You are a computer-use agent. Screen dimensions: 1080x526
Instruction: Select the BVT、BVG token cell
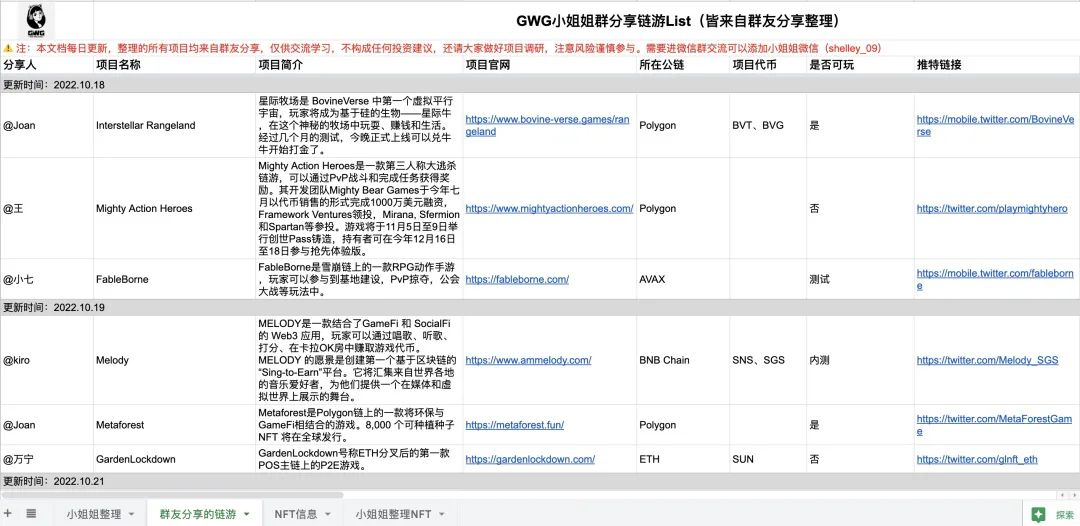point(768,125)
